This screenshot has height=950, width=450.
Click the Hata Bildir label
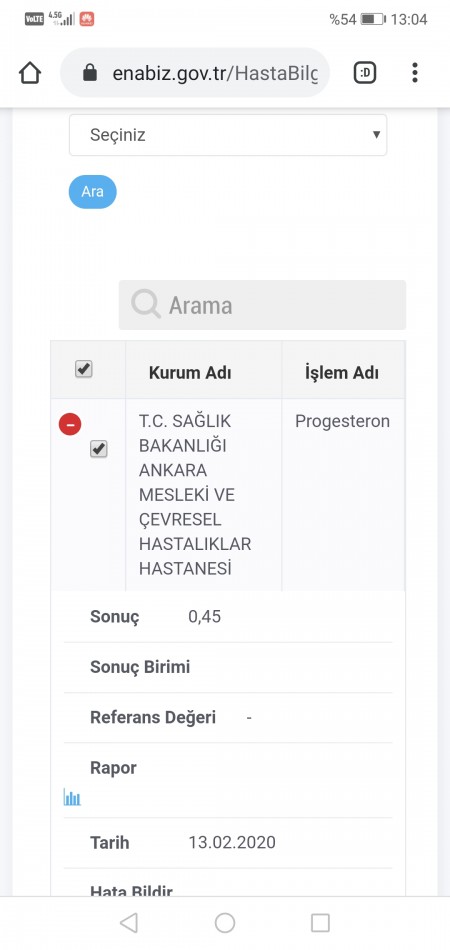(x=131, y=891)
